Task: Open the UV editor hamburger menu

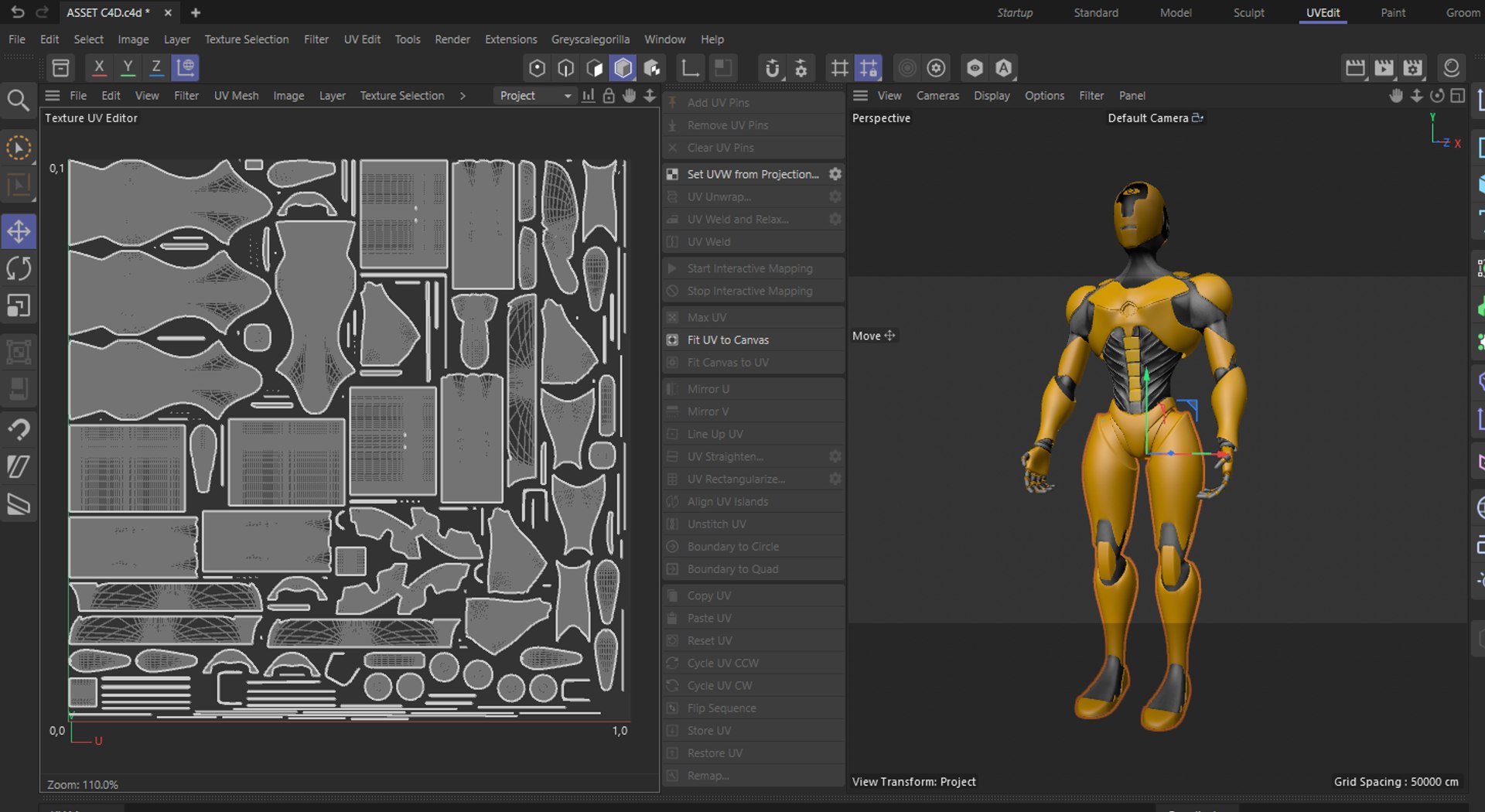Action: [53, 96]
